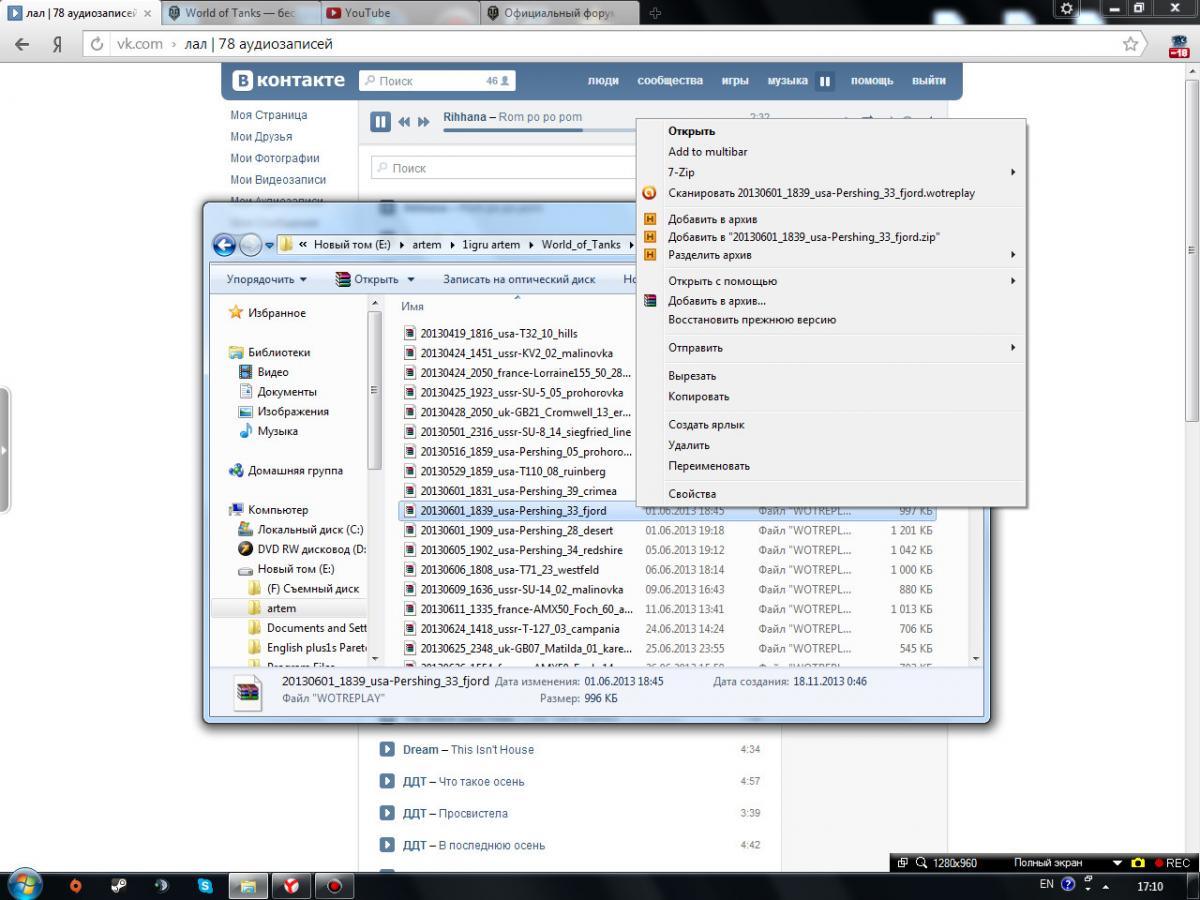1200x900 pixels.
Task: Click the vk.com address bar
Action: click(x=600, y=45)
